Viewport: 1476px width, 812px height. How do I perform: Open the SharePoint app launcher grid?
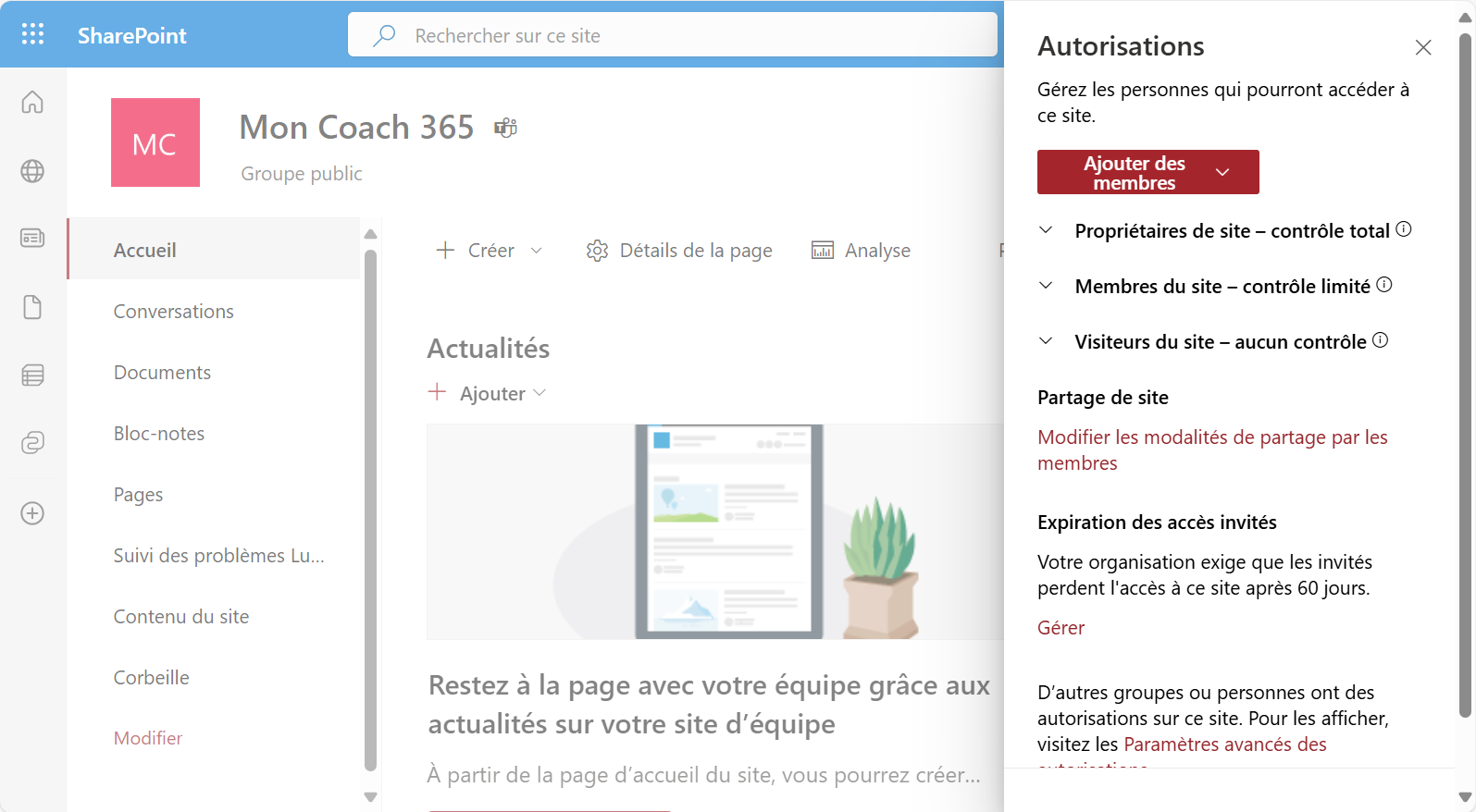tap(32, 34)
